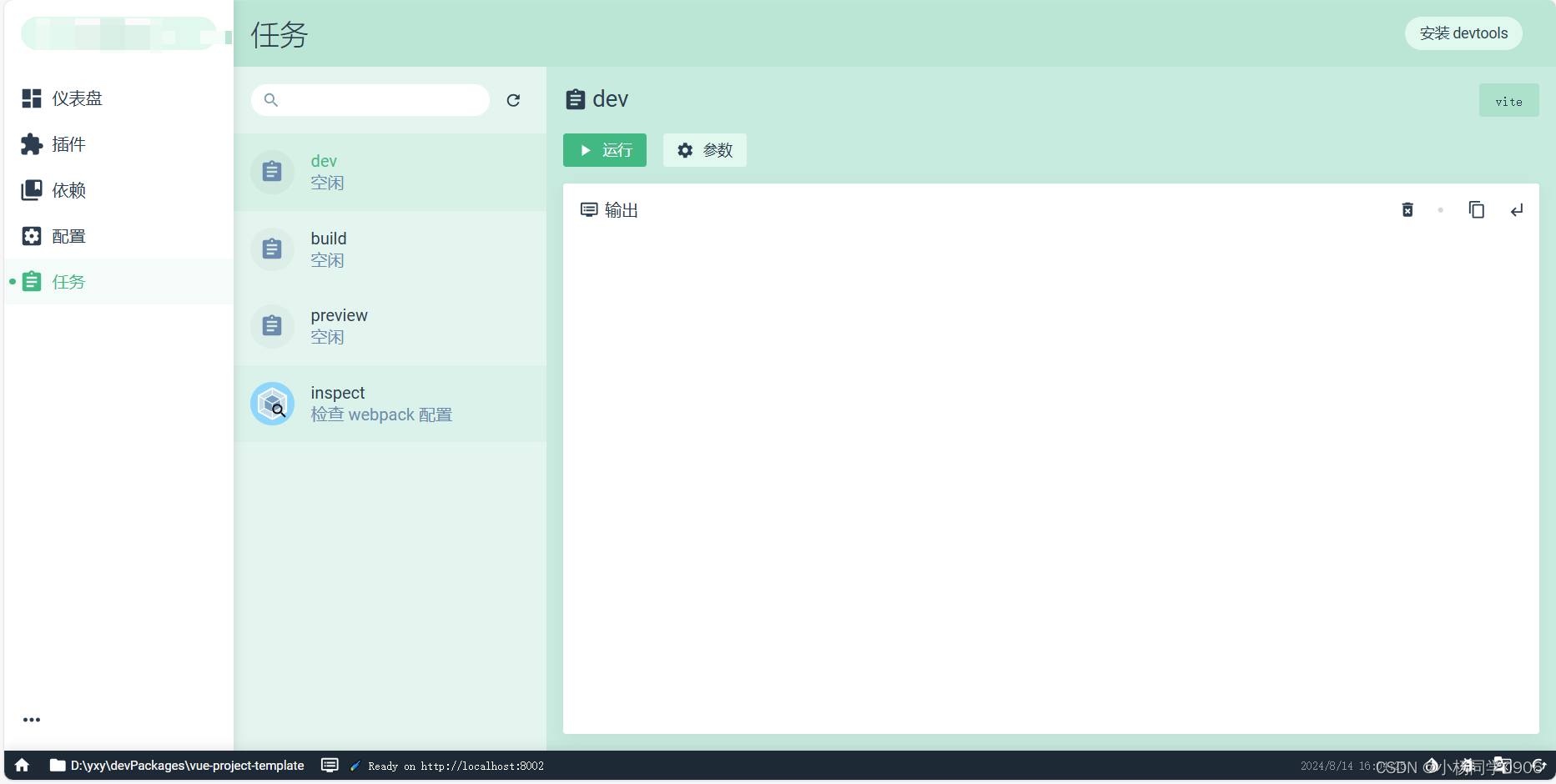Open 仪表盘 dashboard page
The image size is (1556, 784).
pyautogui.click(x=77, y=98)
